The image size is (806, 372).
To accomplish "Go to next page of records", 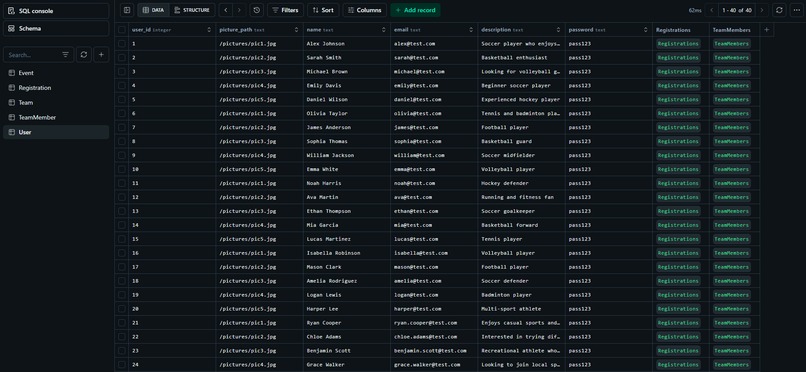I will tap(762, 10).
